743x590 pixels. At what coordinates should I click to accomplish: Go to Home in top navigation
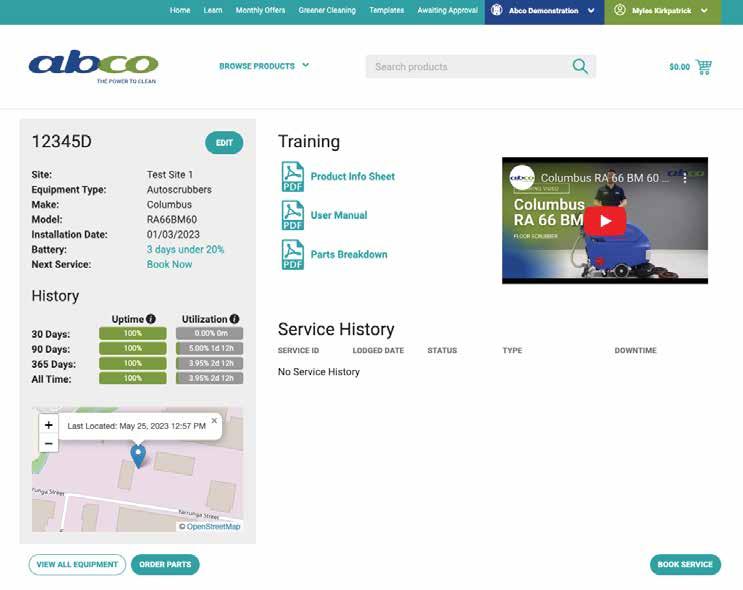coord(180,10)
